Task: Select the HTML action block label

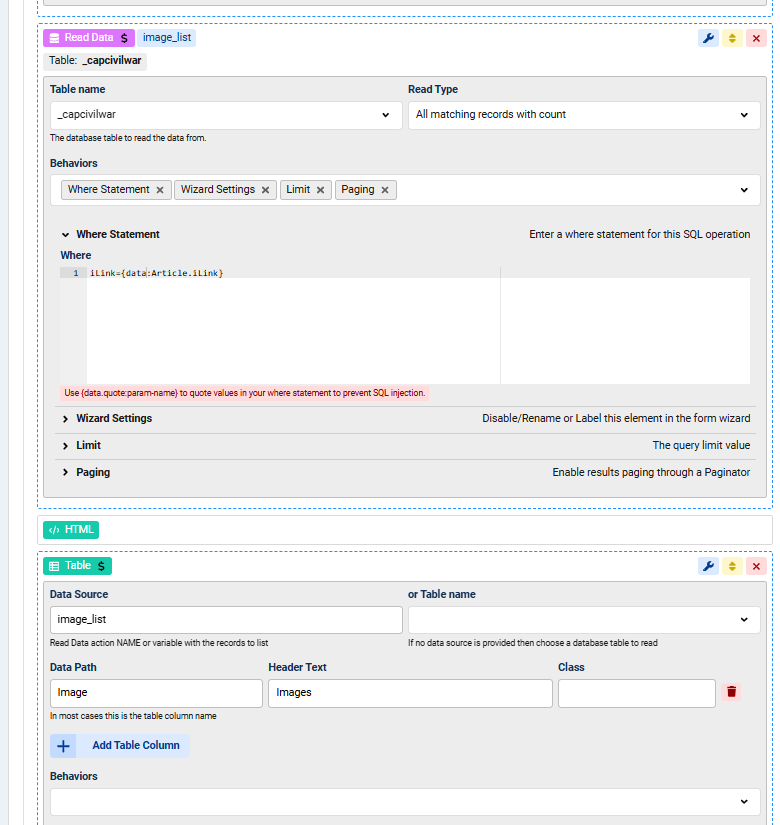Action: coord(71,530)
